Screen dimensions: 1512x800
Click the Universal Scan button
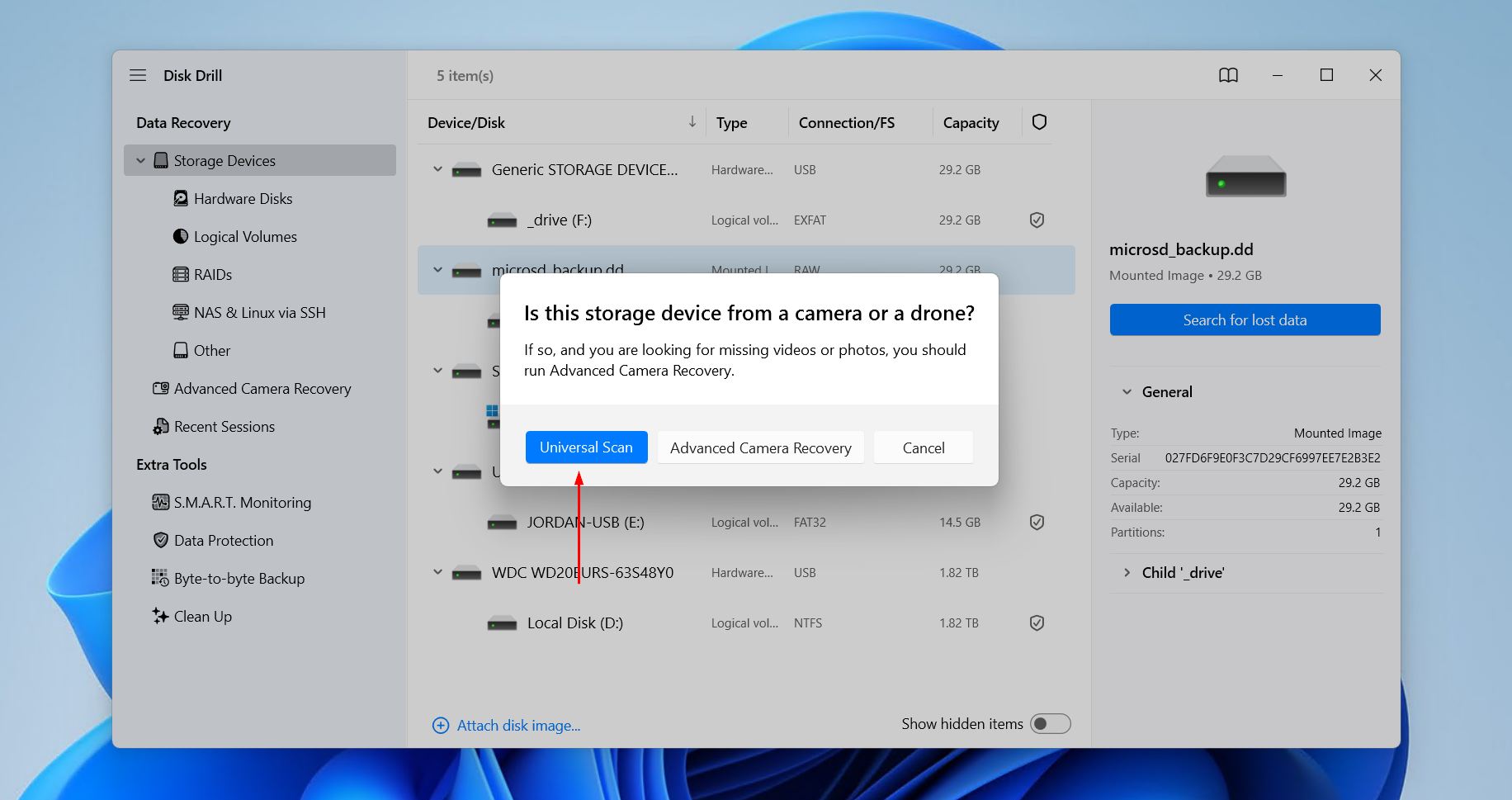(586, 447)
